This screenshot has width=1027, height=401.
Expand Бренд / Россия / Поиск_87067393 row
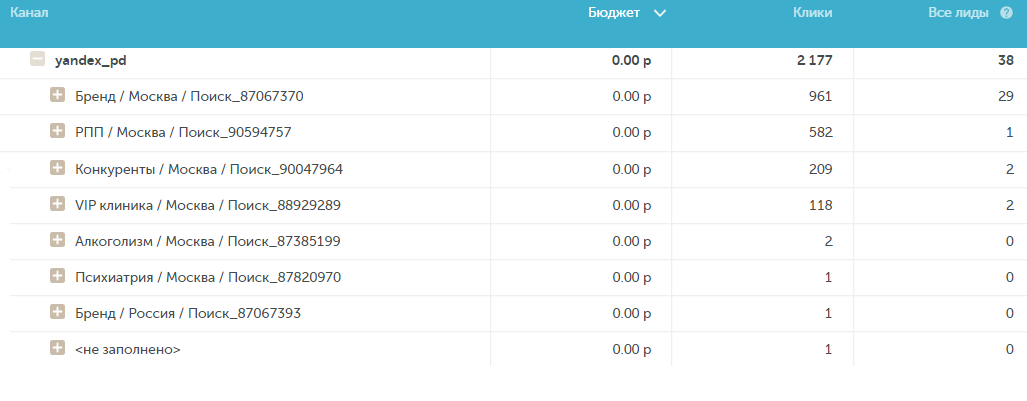click(x=58, y=313)
